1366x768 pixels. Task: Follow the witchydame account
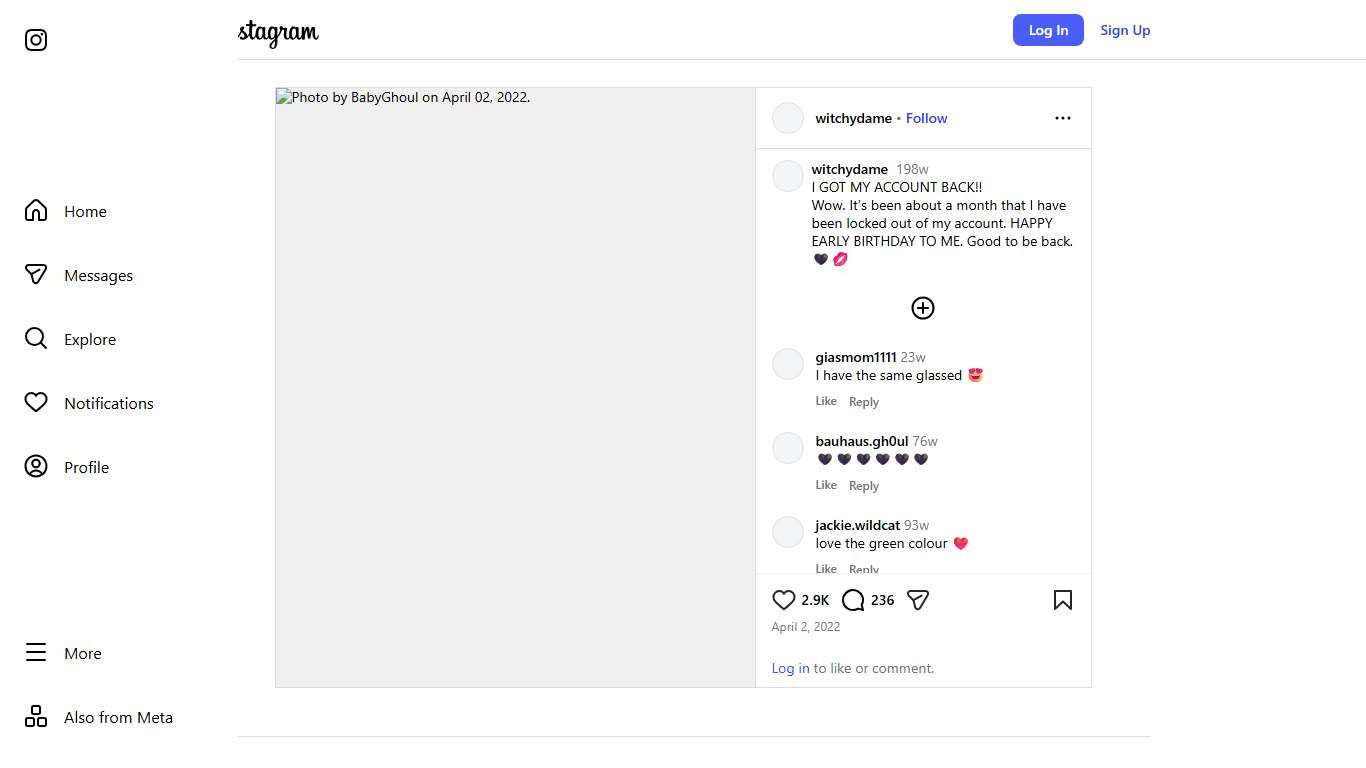click(x=926, y=118)
